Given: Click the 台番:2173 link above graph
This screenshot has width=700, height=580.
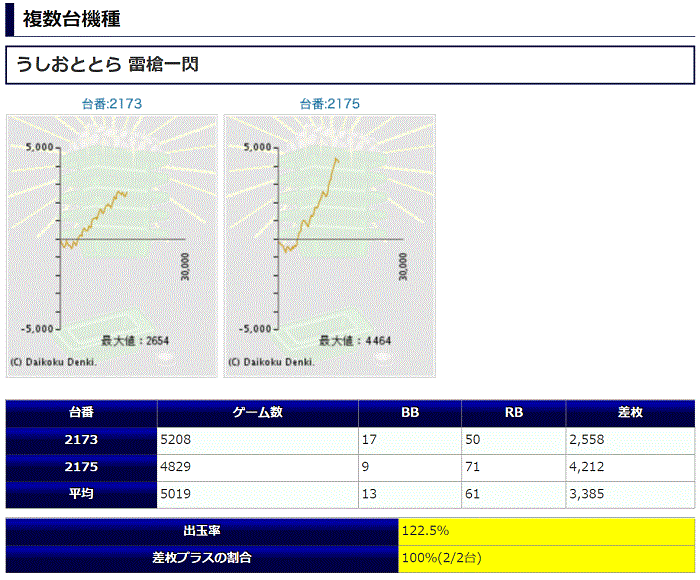Looking at the screenshot, I should [112, 103].
